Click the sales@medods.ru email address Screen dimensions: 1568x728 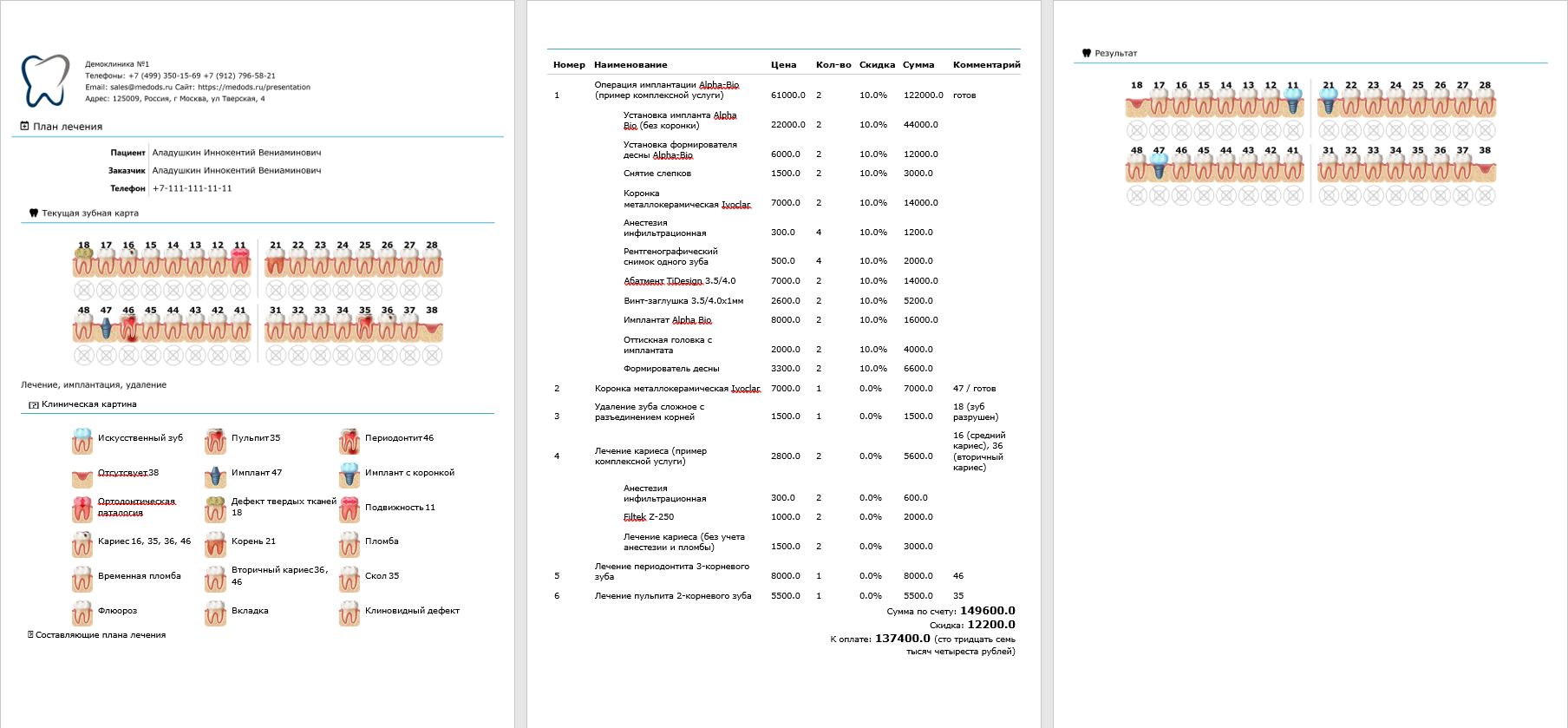tap(140, 88)
